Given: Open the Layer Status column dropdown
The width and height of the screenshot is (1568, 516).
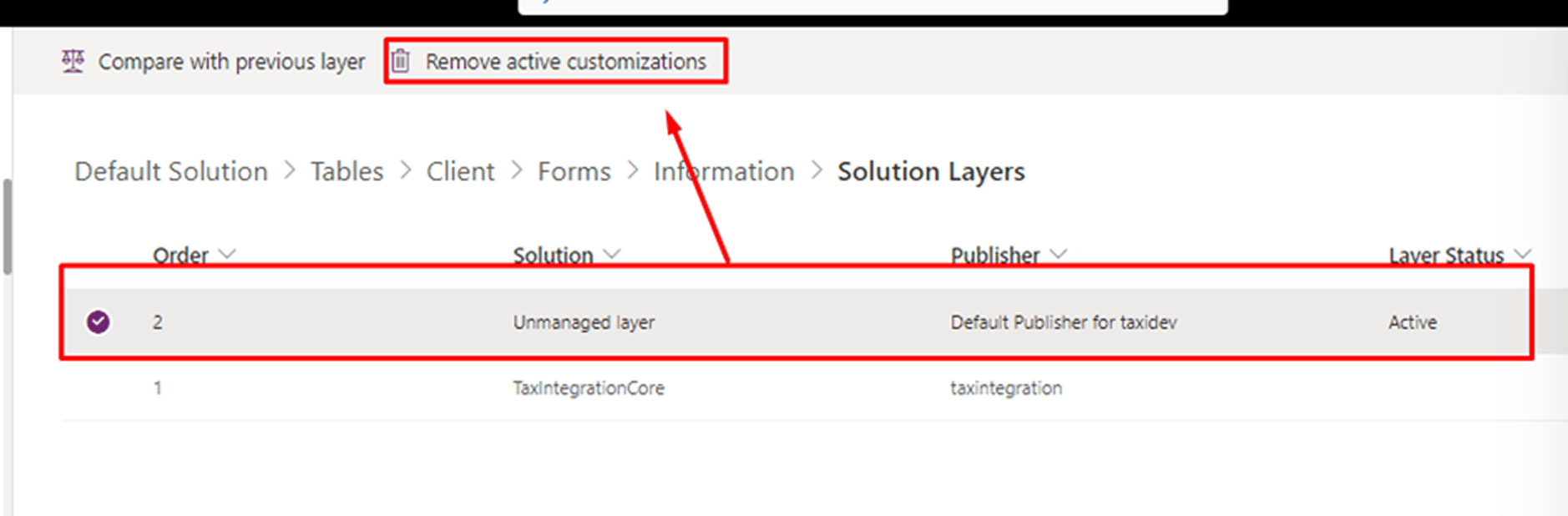Looking at the screenshot, I should (x=1523, y=254).
